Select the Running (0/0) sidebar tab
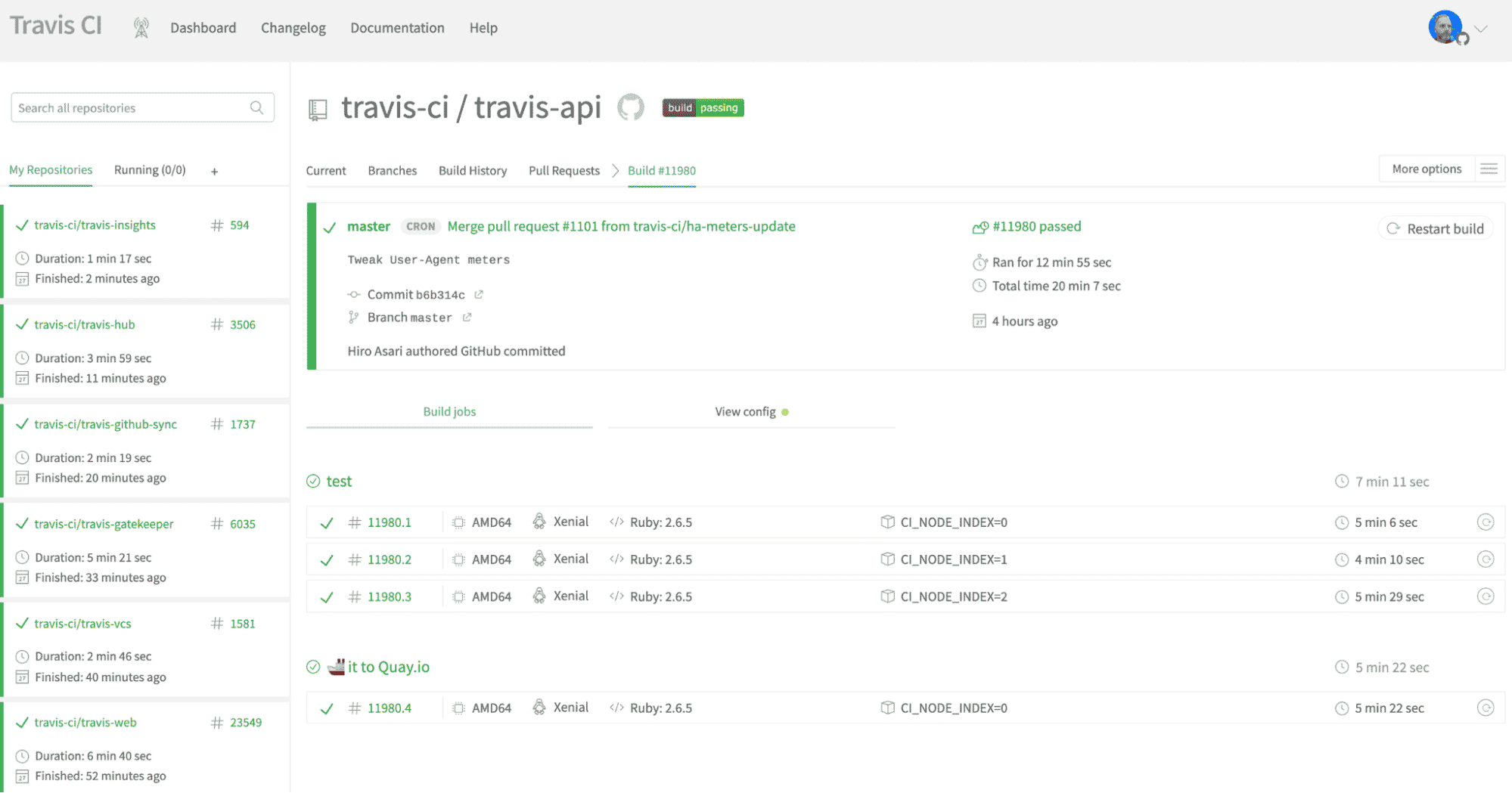The width and height of the screenshot is (1512, 793). (150, 170)
